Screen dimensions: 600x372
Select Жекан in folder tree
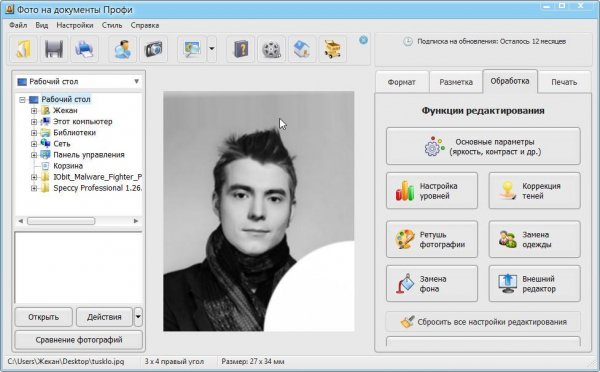pyautogui.click(x=65, y=111)
